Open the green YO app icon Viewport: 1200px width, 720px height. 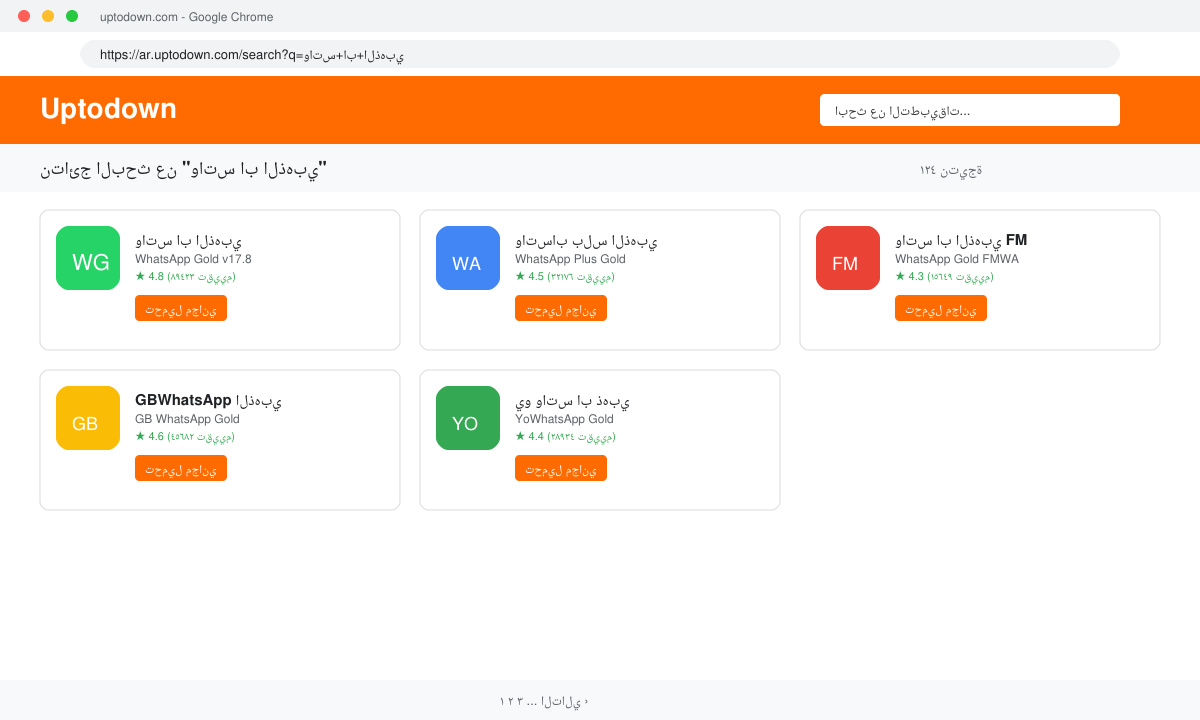coord(468,418)
